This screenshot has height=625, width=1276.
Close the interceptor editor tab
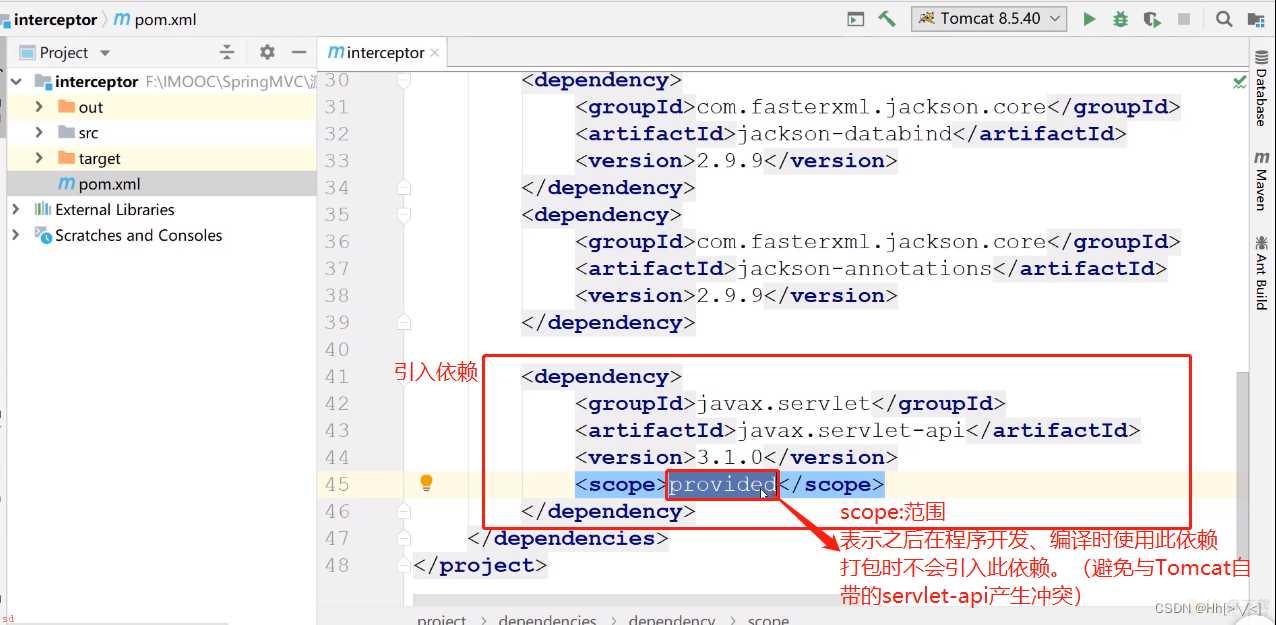436,53
